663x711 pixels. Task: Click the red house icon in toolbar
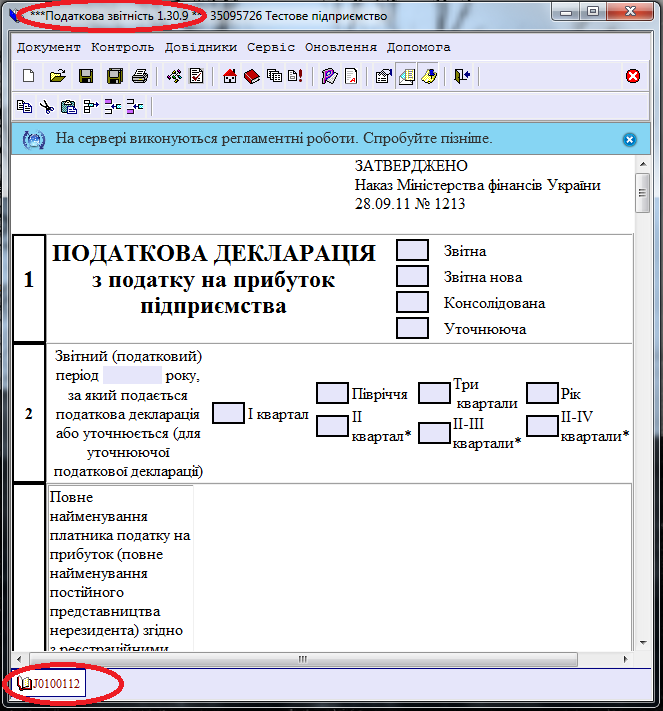230,76
